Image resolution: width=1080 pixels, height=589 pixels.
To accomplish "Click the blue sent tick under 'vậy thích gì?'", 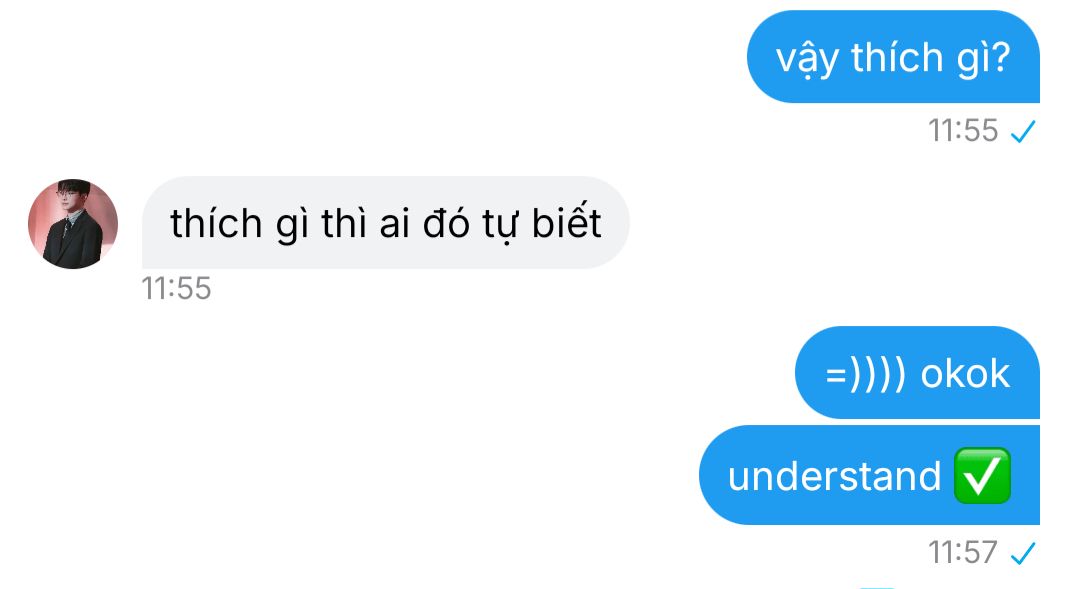I will click(1023, 131).
